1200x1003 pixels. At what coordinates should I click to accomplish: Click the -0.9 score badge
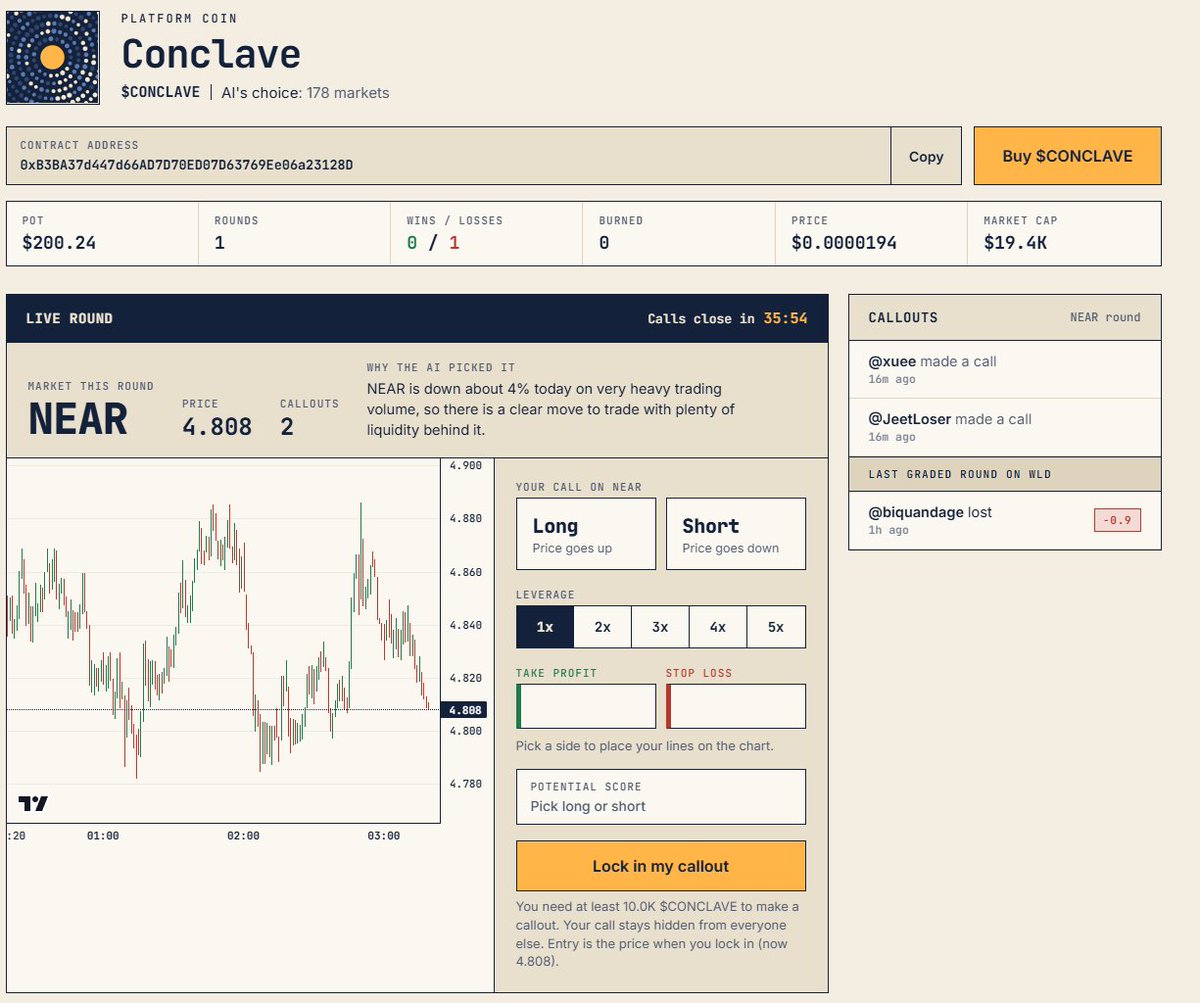(x=1117, y=520)
